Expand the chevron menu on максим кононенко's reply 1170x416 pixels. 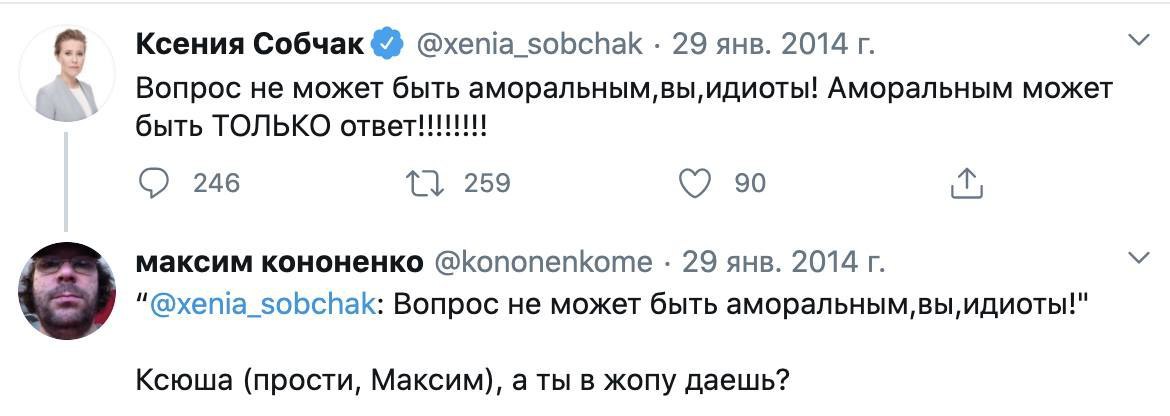tap(1137, 259)
